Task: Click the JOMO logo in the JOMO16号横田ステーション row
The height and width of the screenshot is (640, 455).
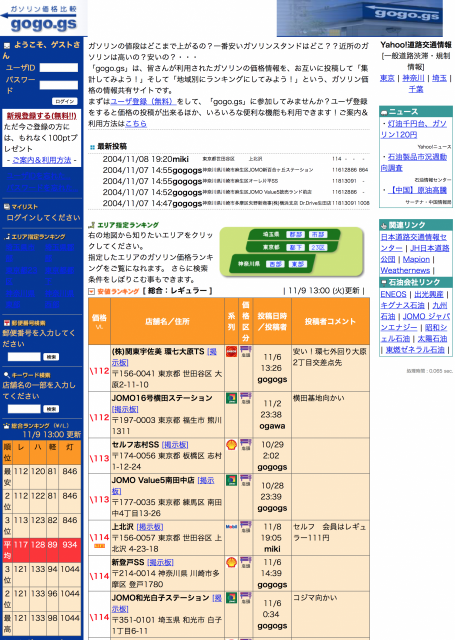Action: 231,398
